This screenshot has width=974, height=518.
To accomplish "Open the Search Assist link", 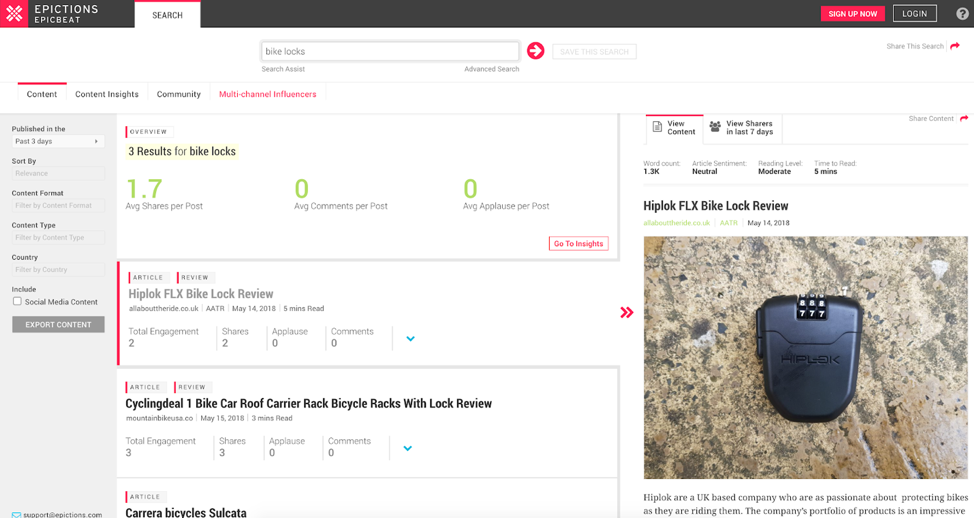I will pos(283,69).
